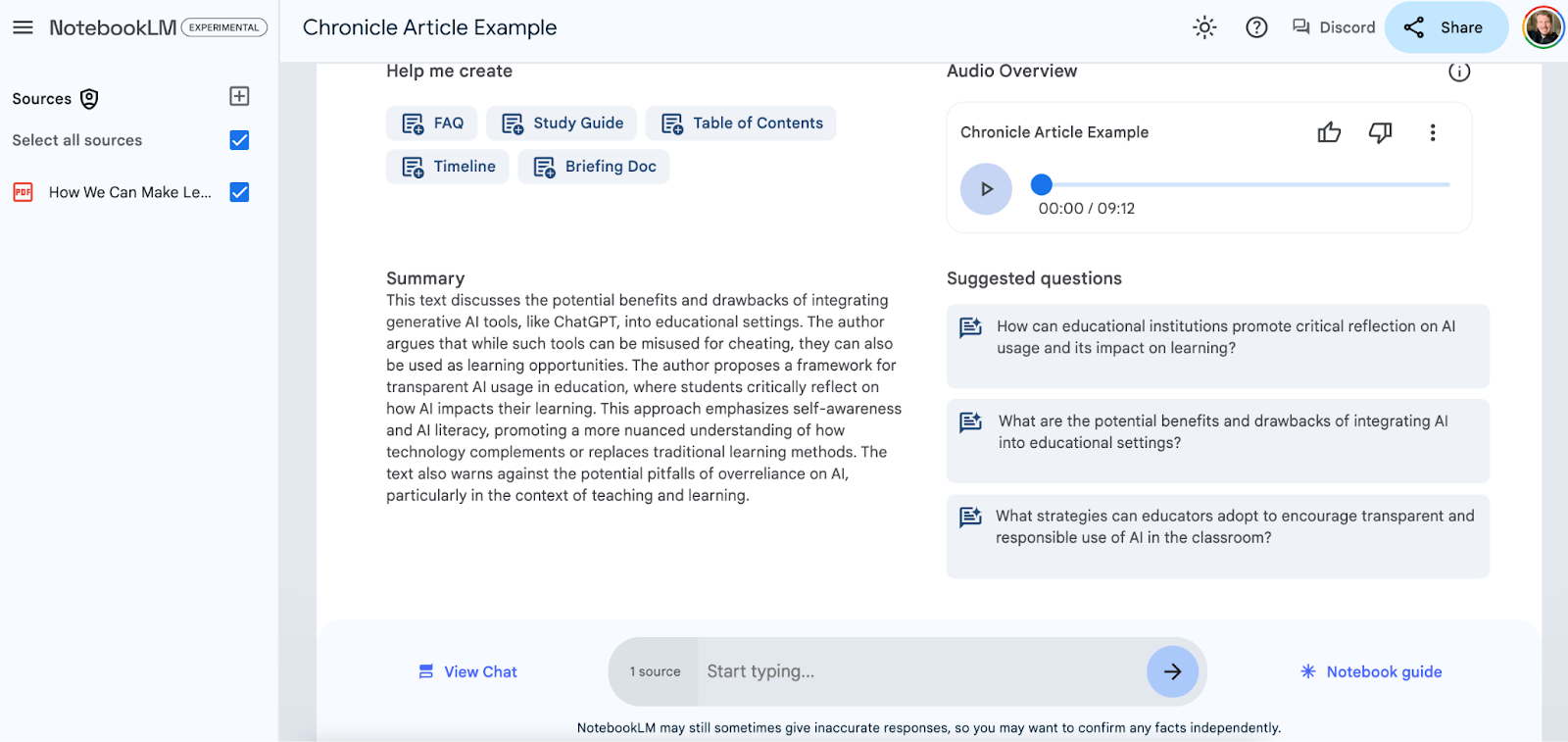Add a new source to the notebook
The image size is (1568, 742).
[239, 95]
